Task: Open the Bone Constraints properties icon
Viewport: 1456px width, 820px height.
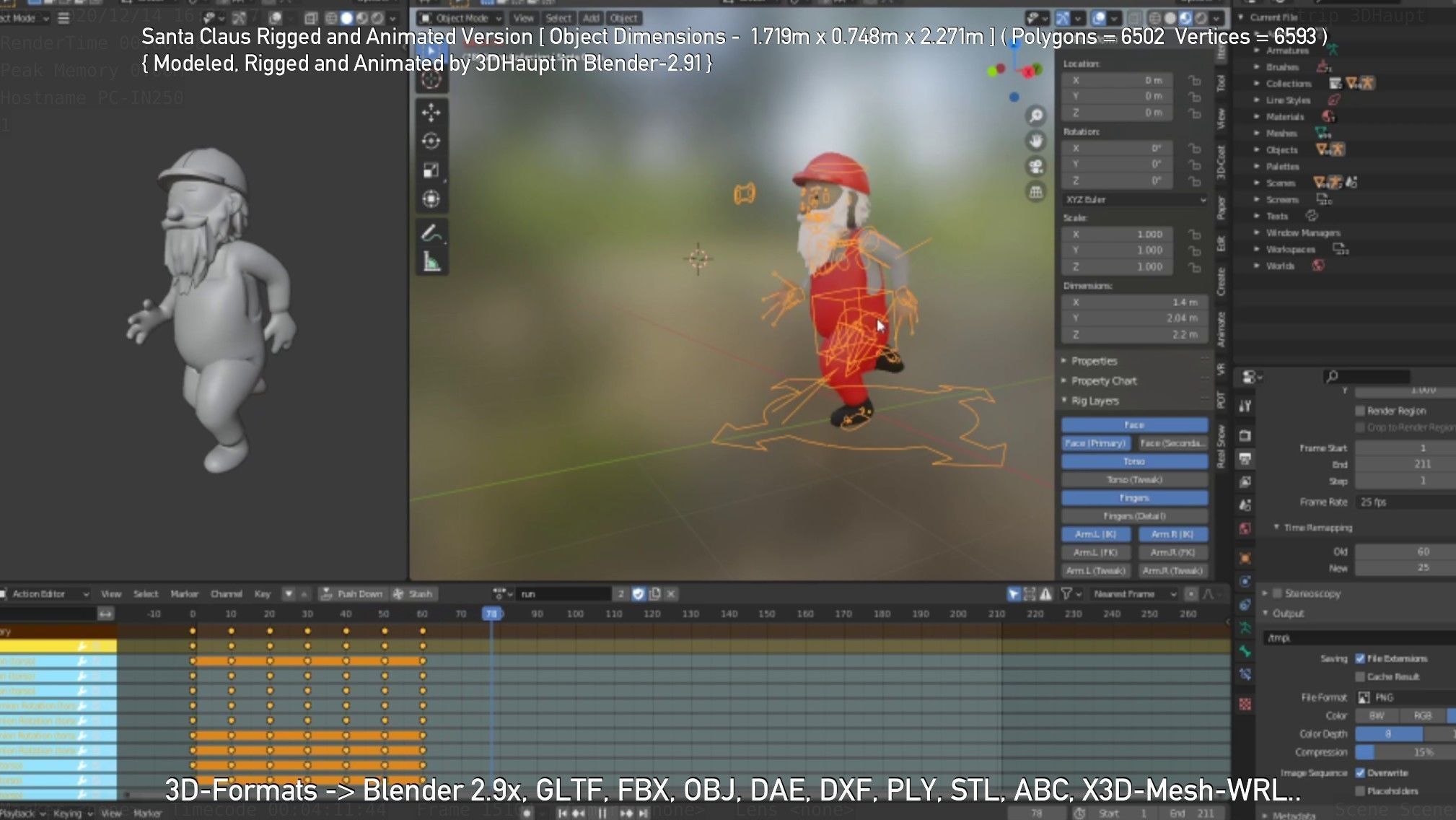Action: coord(1245,675)
